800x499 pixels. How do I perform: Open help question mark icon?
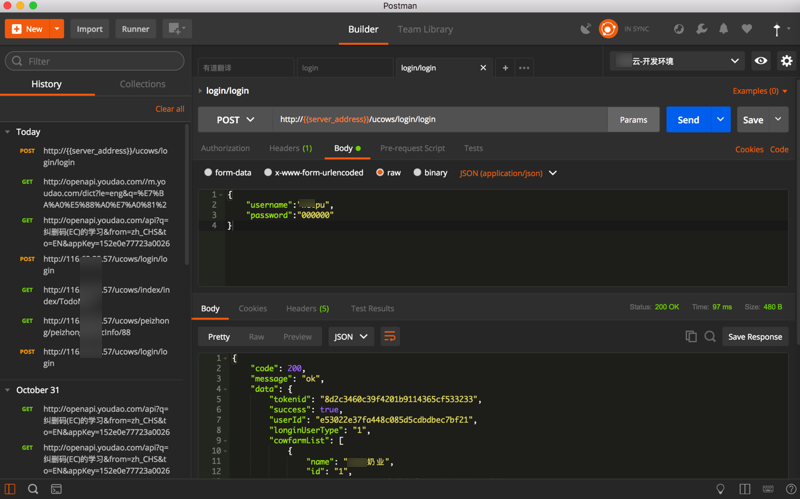tap(791, 489)
